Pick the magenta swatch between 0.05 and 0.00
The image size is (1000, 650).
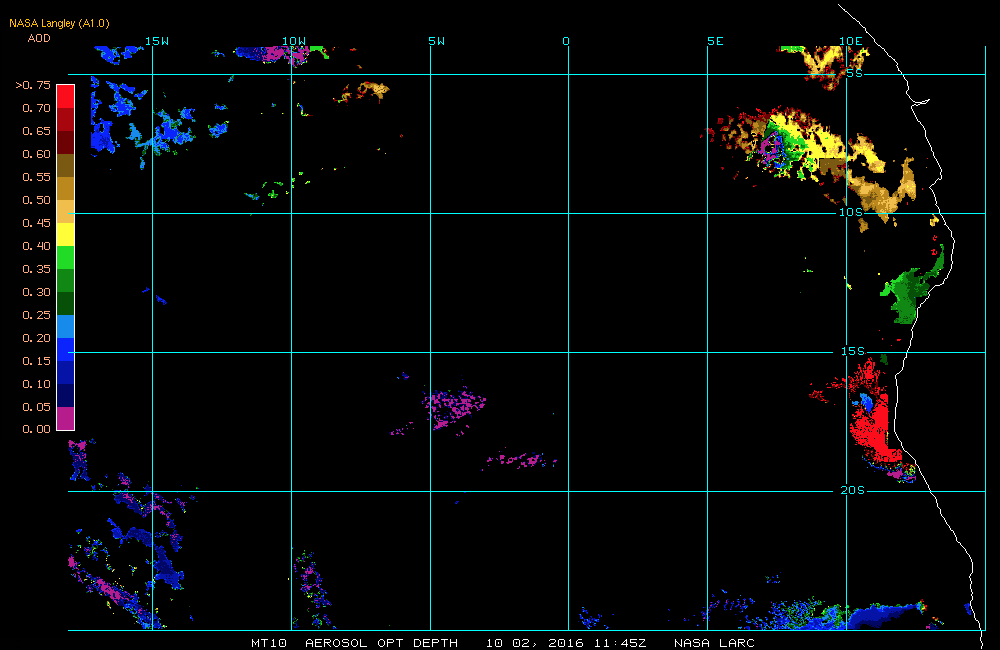[x=66, y=418]
